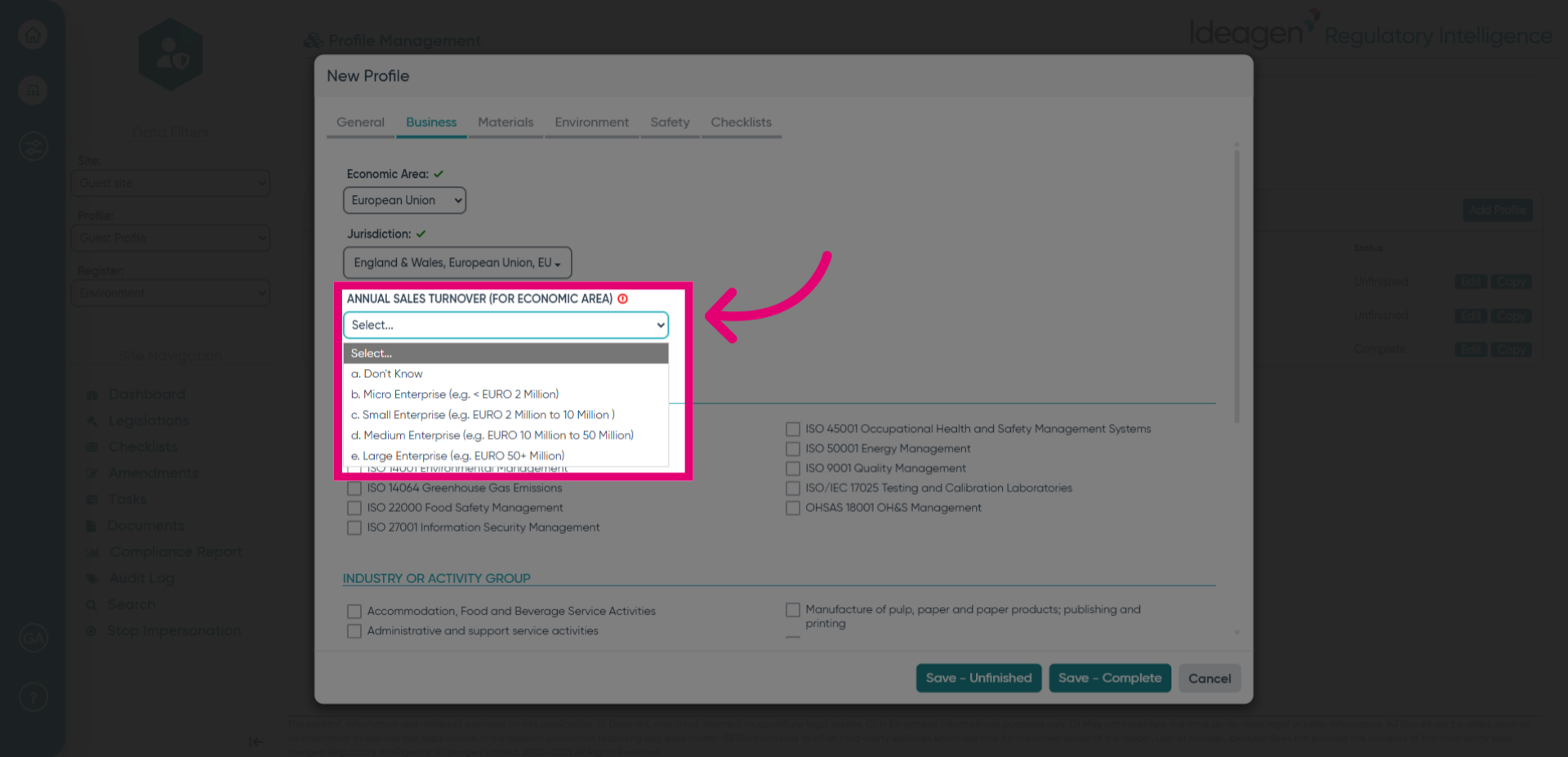Viewport: 1568px width, 757px height.
Task: Open the home icon in left rail
Action: point(33,35)
